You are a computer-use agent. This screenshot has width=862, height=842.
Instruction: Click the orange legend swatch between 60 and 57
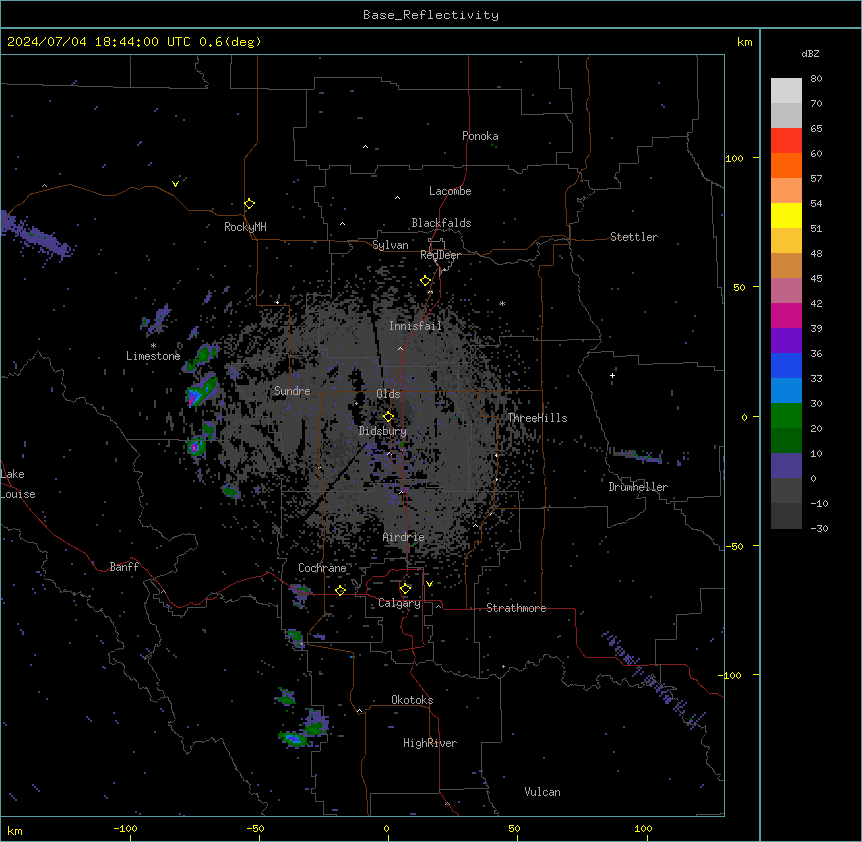(x=786, y=165)
